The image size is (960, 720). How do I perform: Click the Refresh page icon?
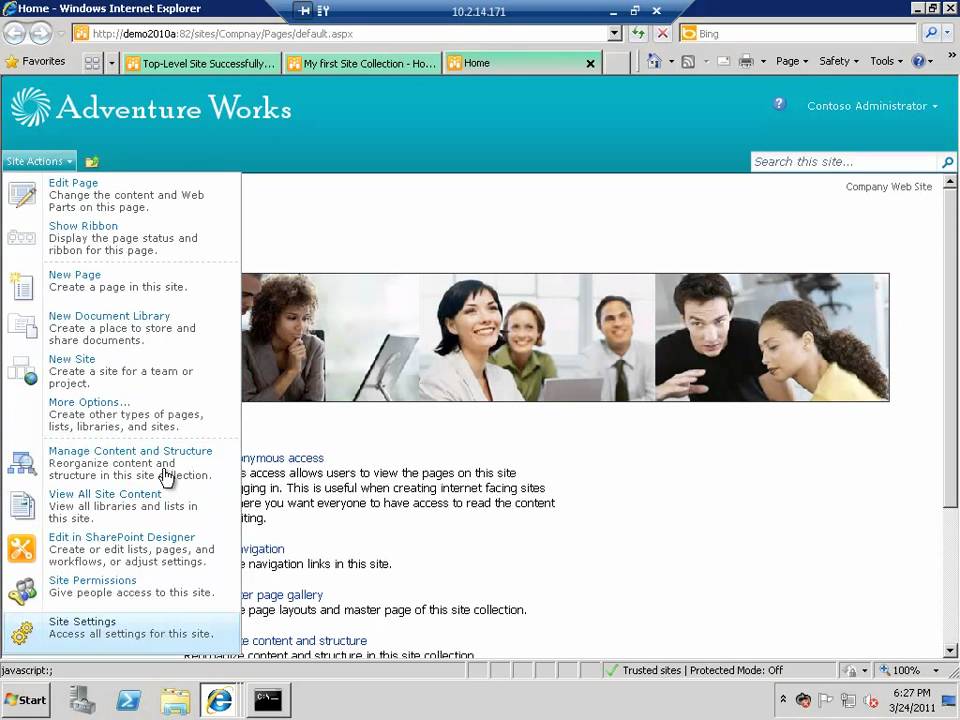[639, 33]
